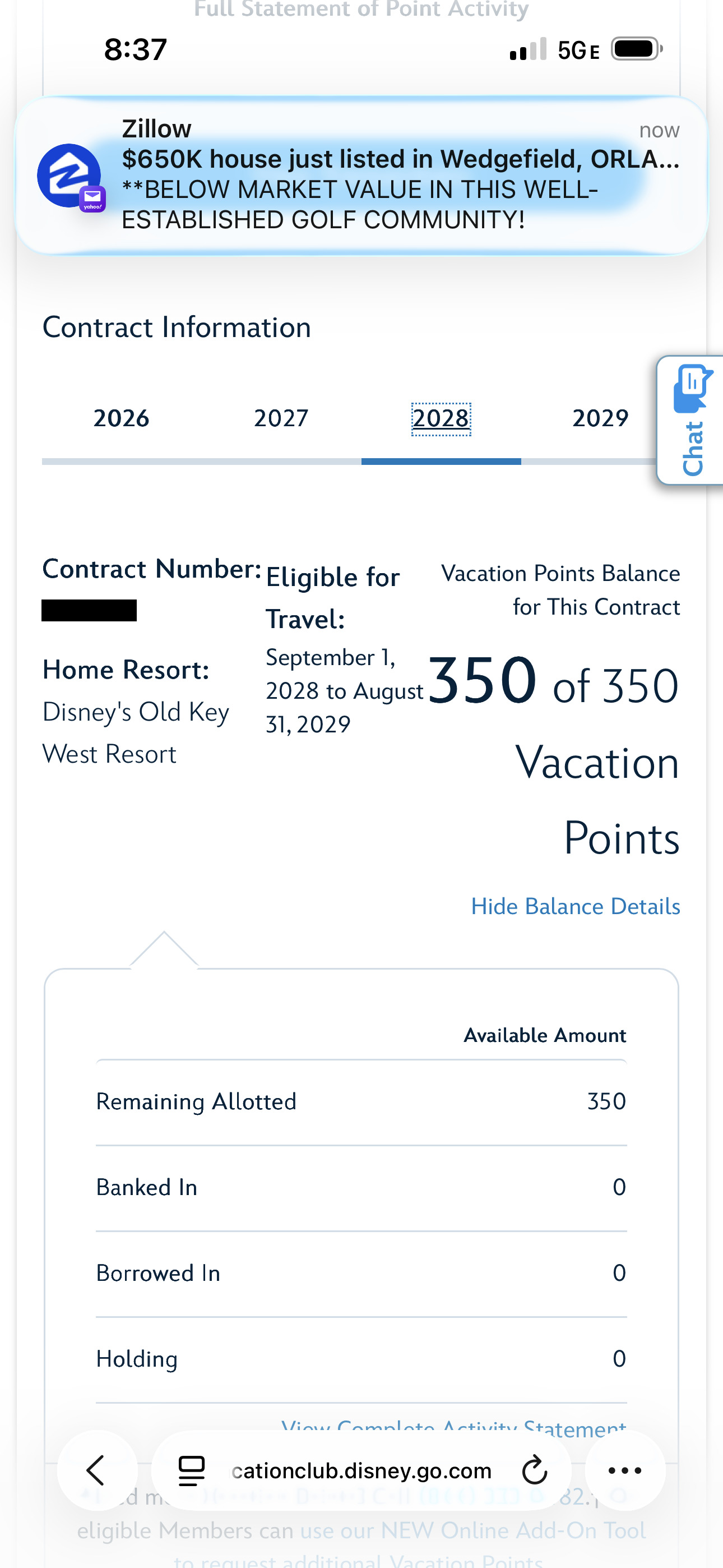Open the Zillow $650K house notification
723x1568 pixels.
361,176
